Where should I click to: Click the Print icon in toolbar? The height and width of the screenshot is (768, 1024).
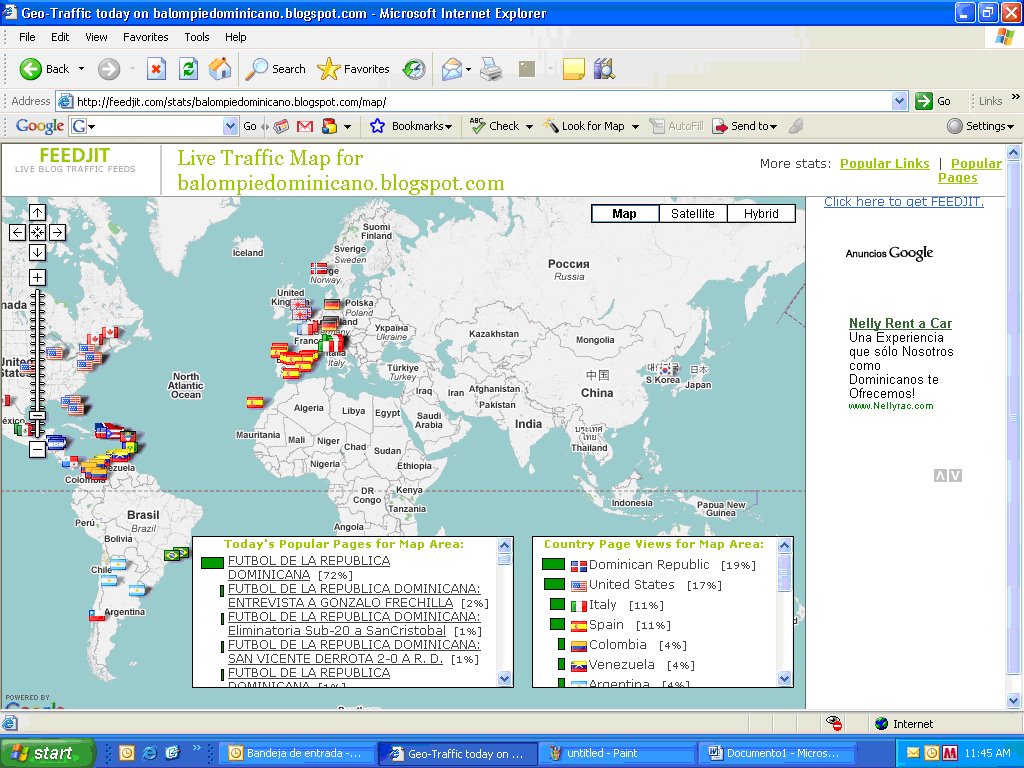tap(490, 69)
